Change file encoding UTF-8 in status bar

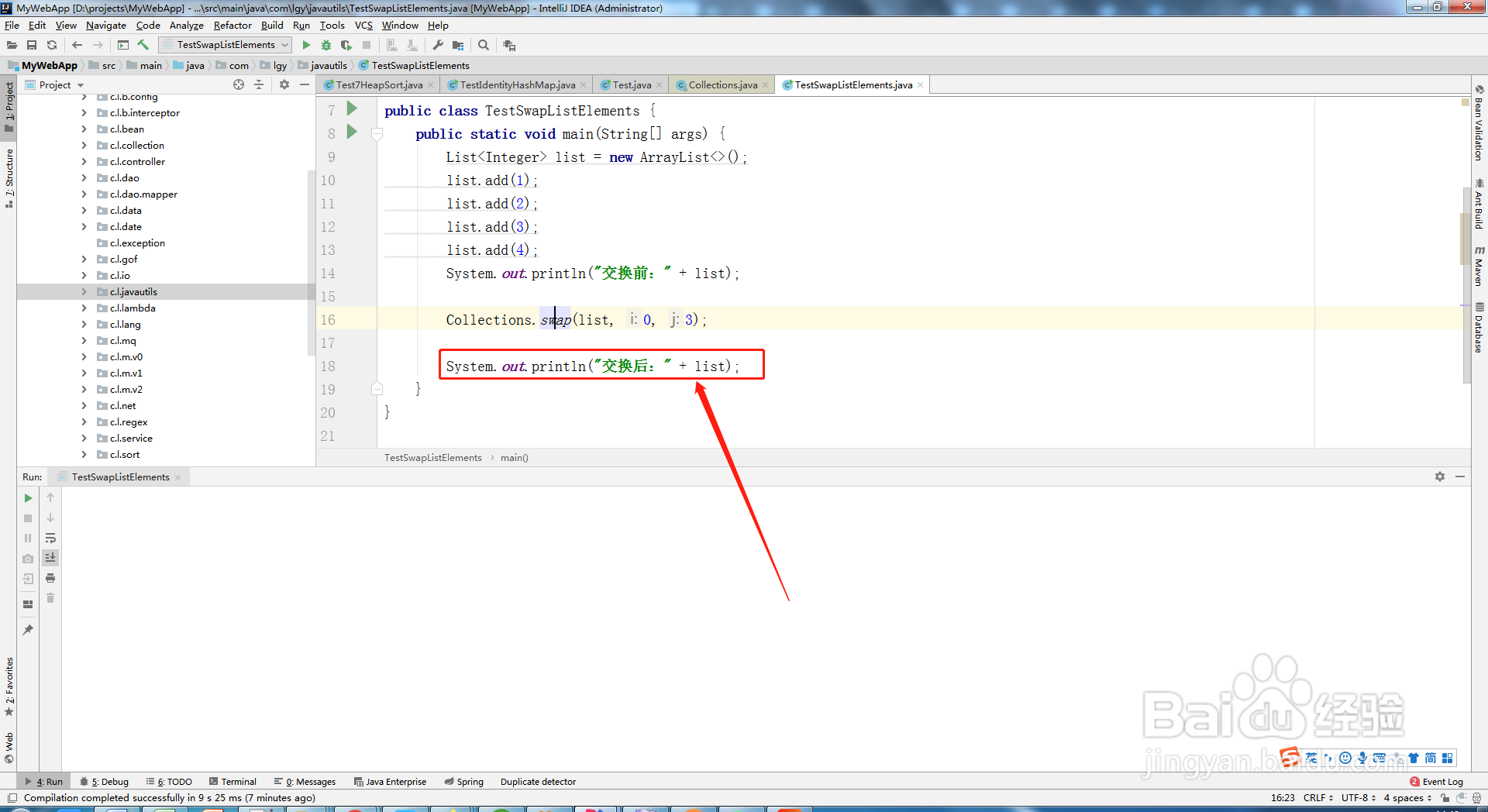tap(1358, 797)
